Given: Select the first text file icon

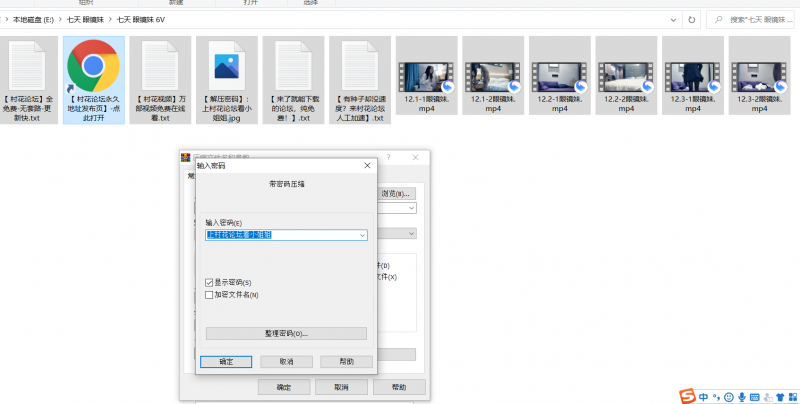Looking at the screenshot, I should point(28,66).
